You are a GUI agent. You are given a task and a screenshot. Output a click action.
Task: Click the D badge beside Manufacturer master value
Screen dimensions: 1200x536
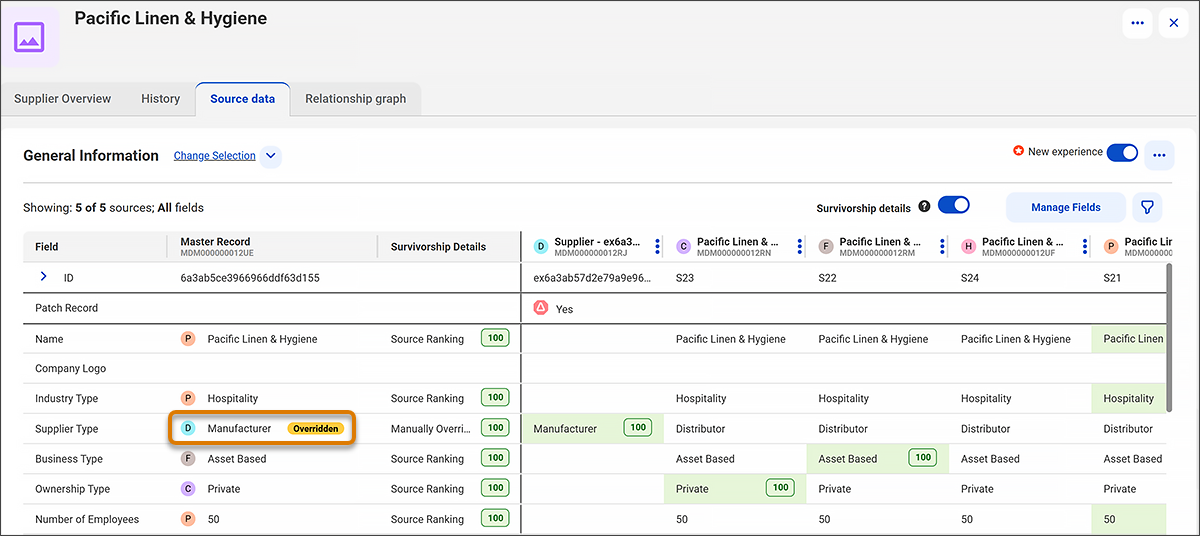187,428
